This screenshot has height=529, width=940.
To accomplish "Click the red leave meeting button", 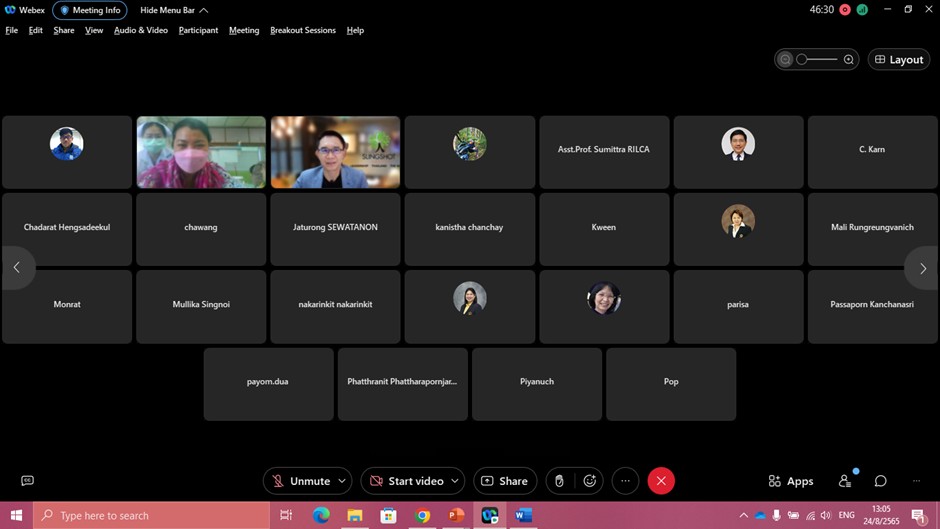I will point(660,481).
